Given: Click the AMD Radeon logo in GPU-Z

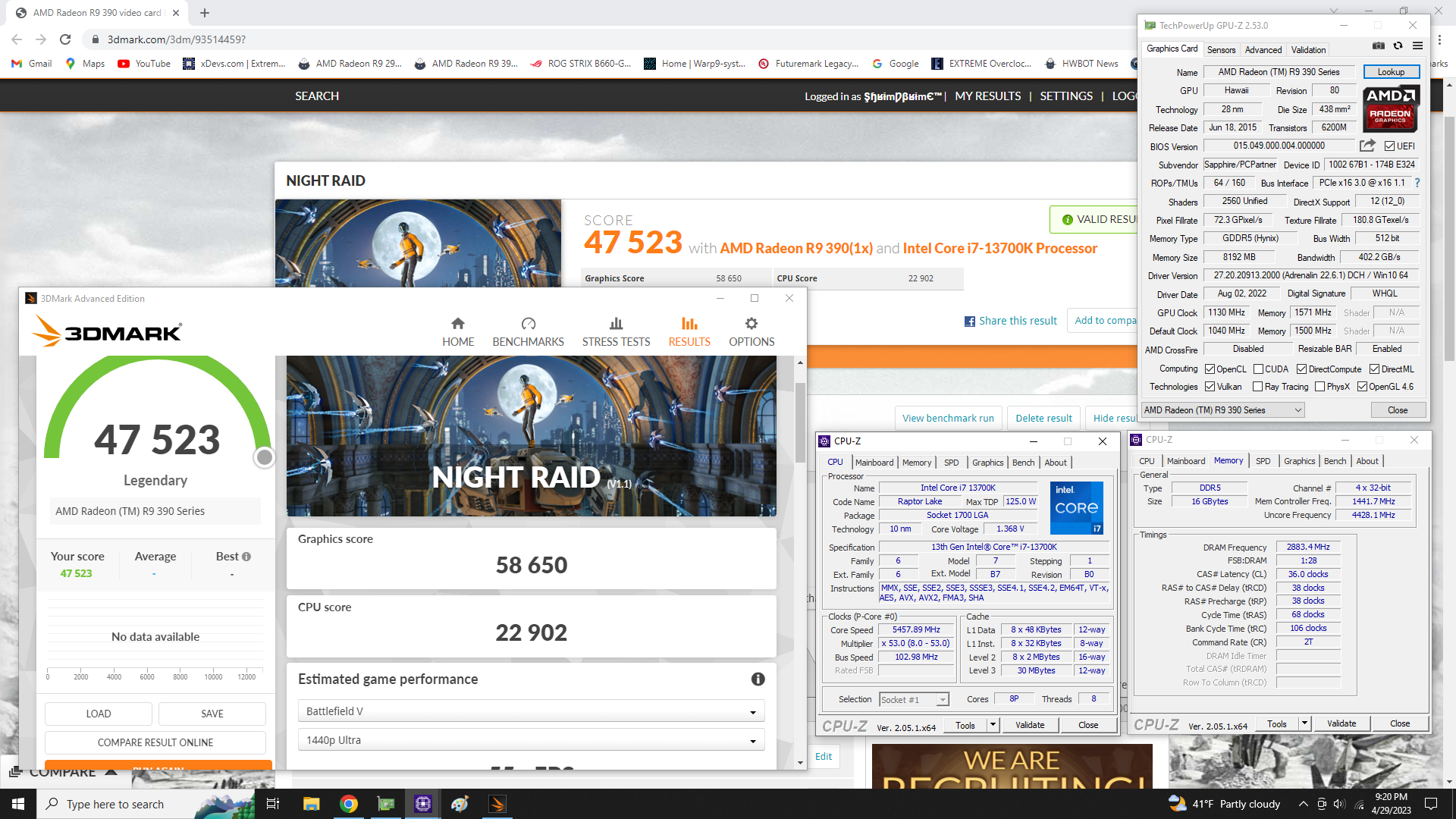Looking at the screenshot, I should click(1391, 109).
